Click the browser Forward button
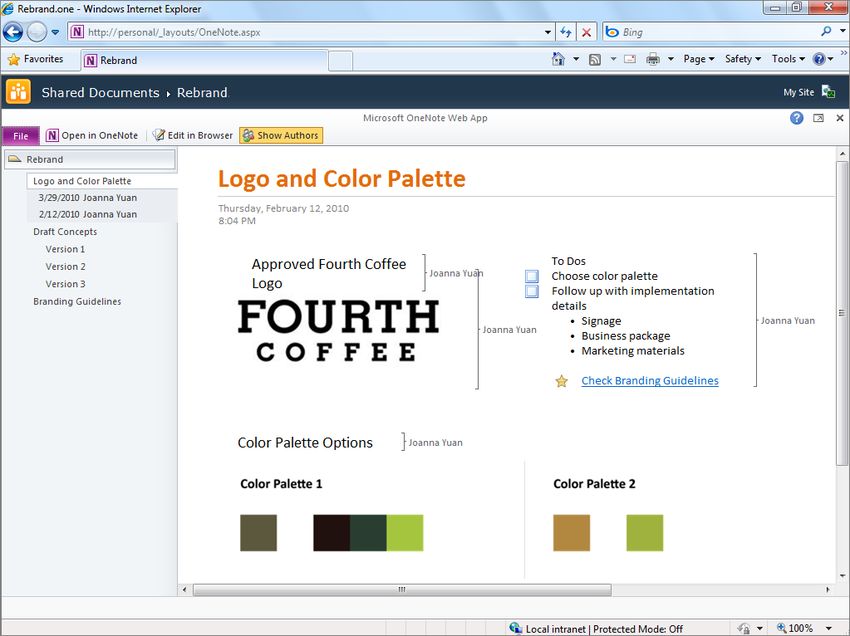 (37, 32)
